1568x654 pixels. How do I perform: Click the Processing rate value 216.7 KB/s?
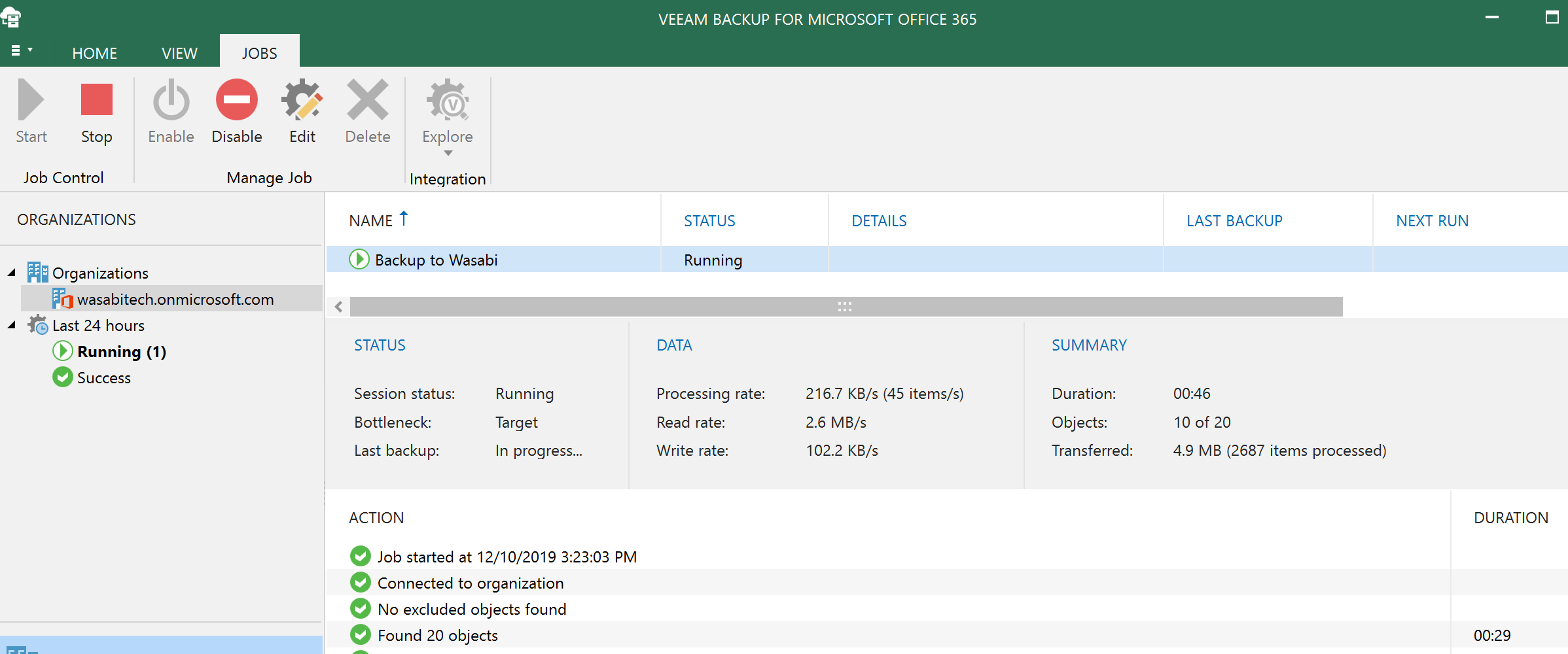point(884,393)
